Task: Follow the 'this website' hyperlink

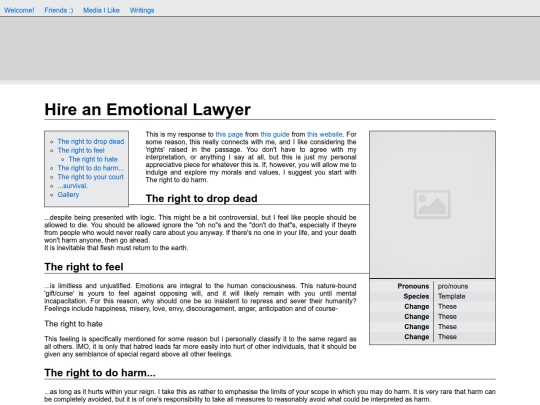Action: tap(324, 134)
